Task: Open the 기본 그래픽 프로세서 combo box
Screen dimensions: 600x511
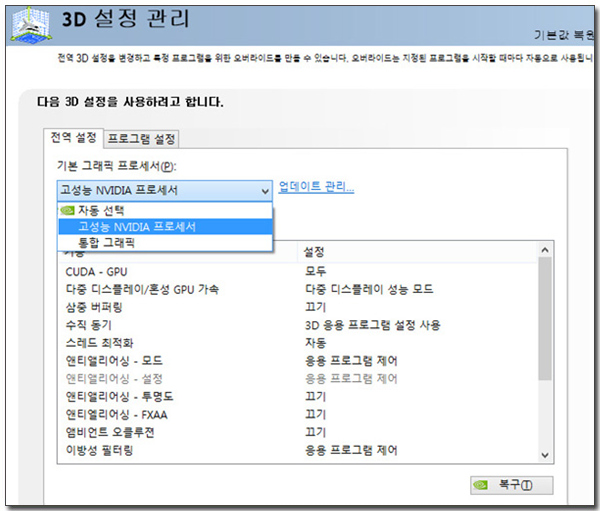Action: click(165, 190)
